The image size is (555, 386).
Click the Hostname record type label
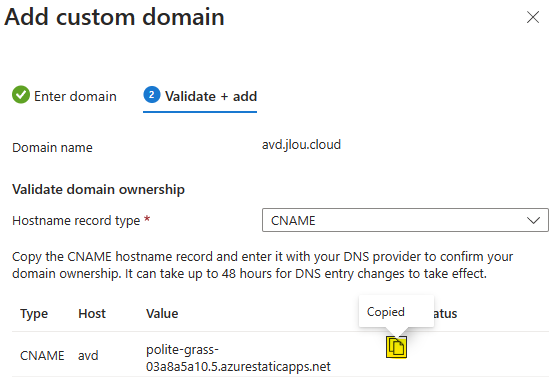(x=76, y=221)
